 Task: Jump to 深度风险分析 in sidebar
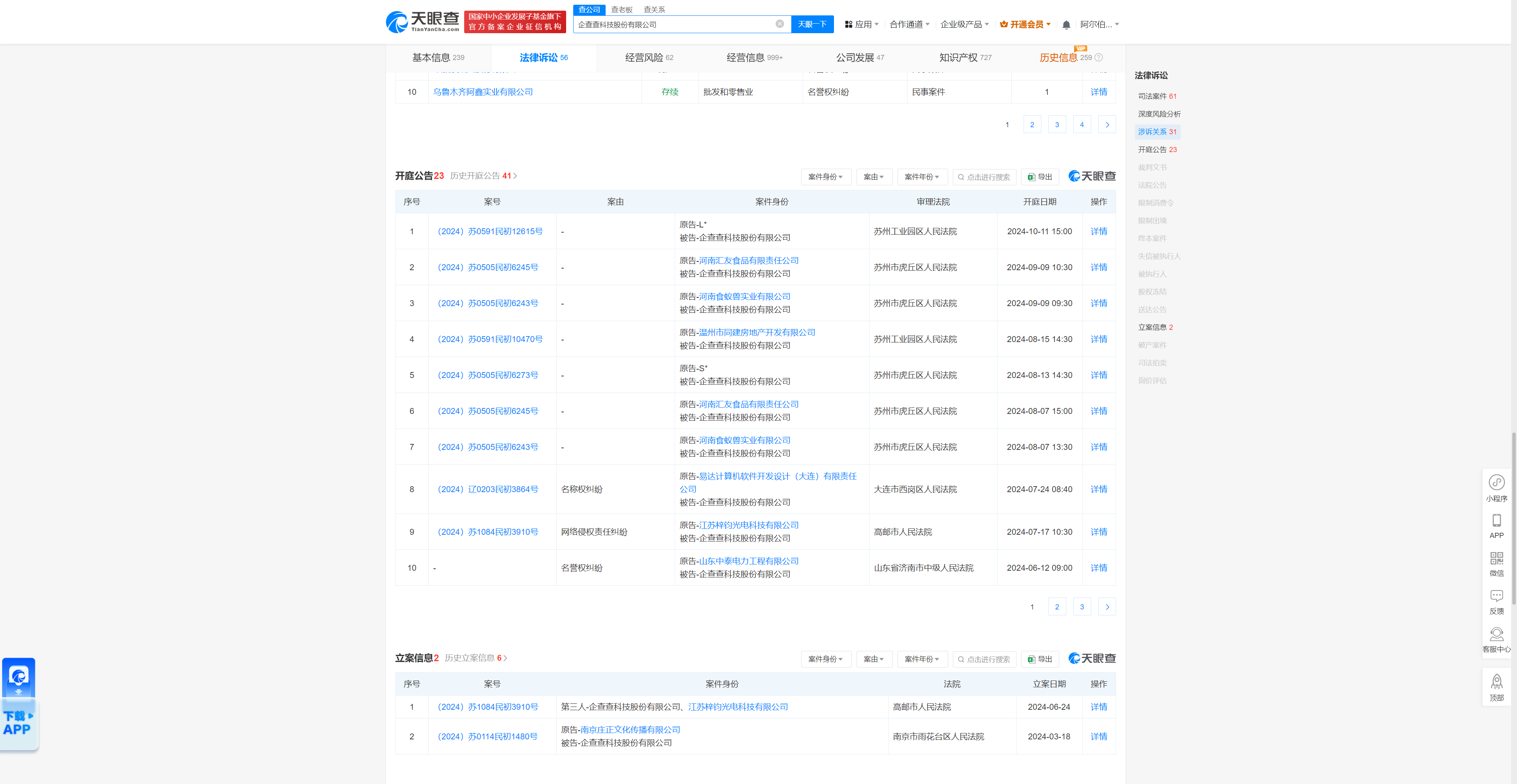click(1159, 114)
